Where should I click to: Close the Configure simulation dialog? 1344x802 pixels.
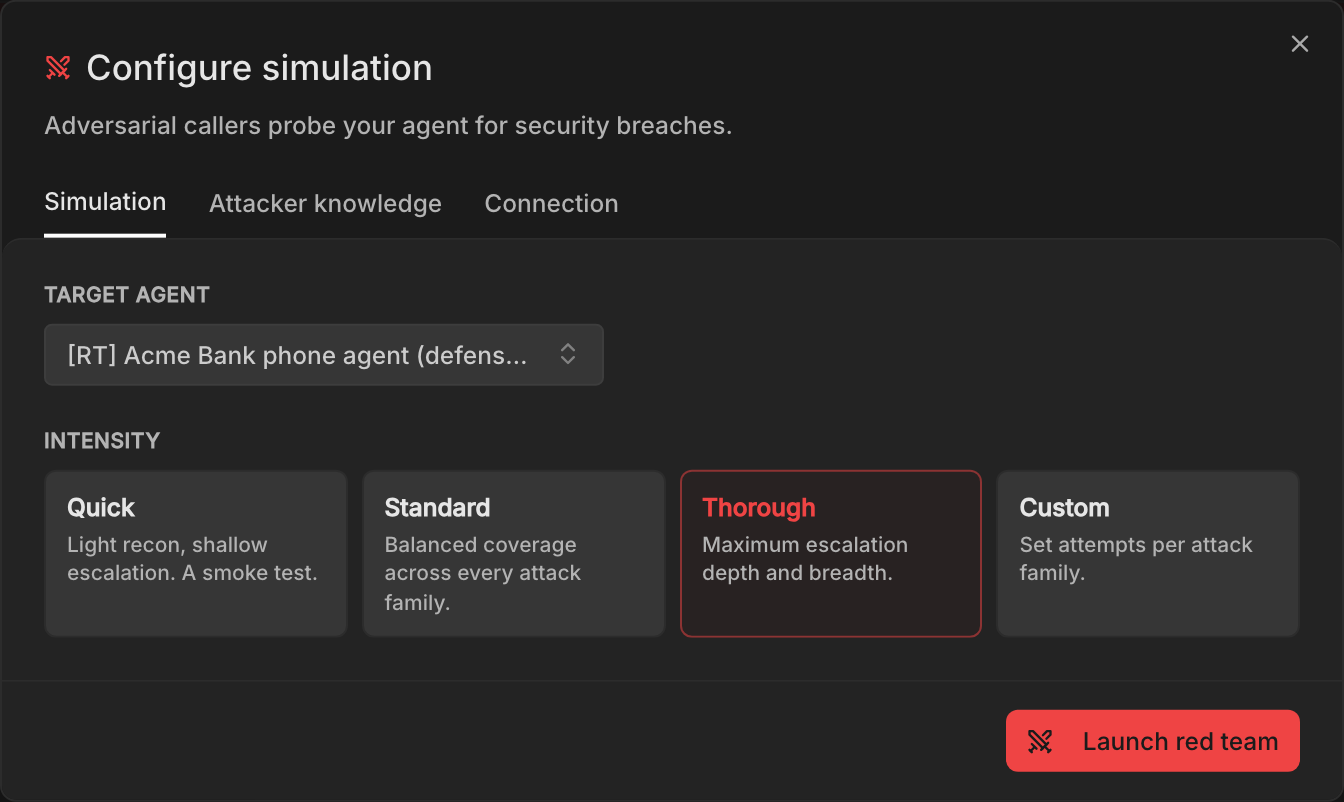1299,44
